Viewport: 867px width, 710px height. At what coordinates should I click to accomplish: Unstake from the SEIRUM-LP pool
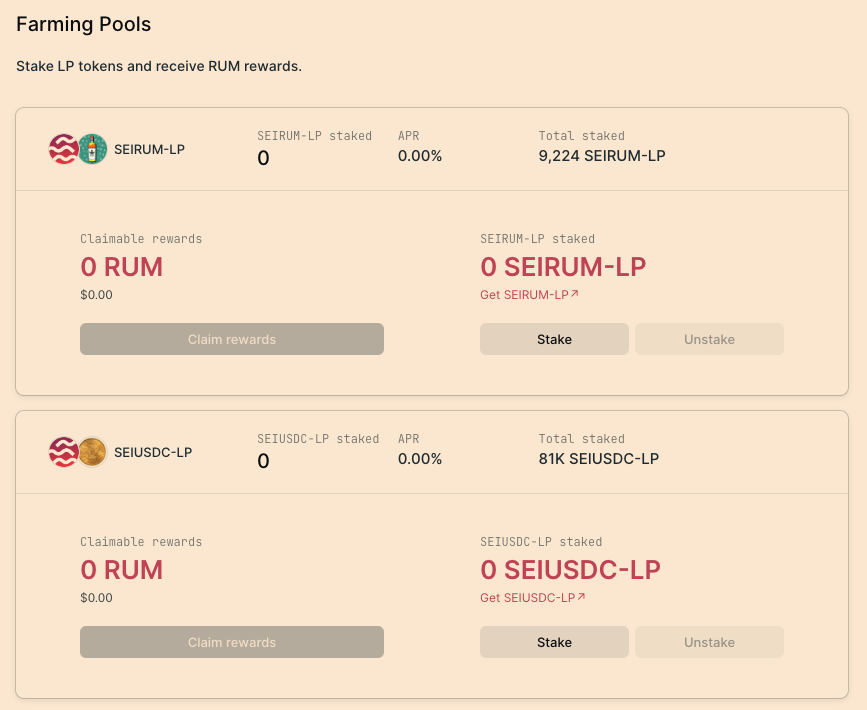coord(709,339)
